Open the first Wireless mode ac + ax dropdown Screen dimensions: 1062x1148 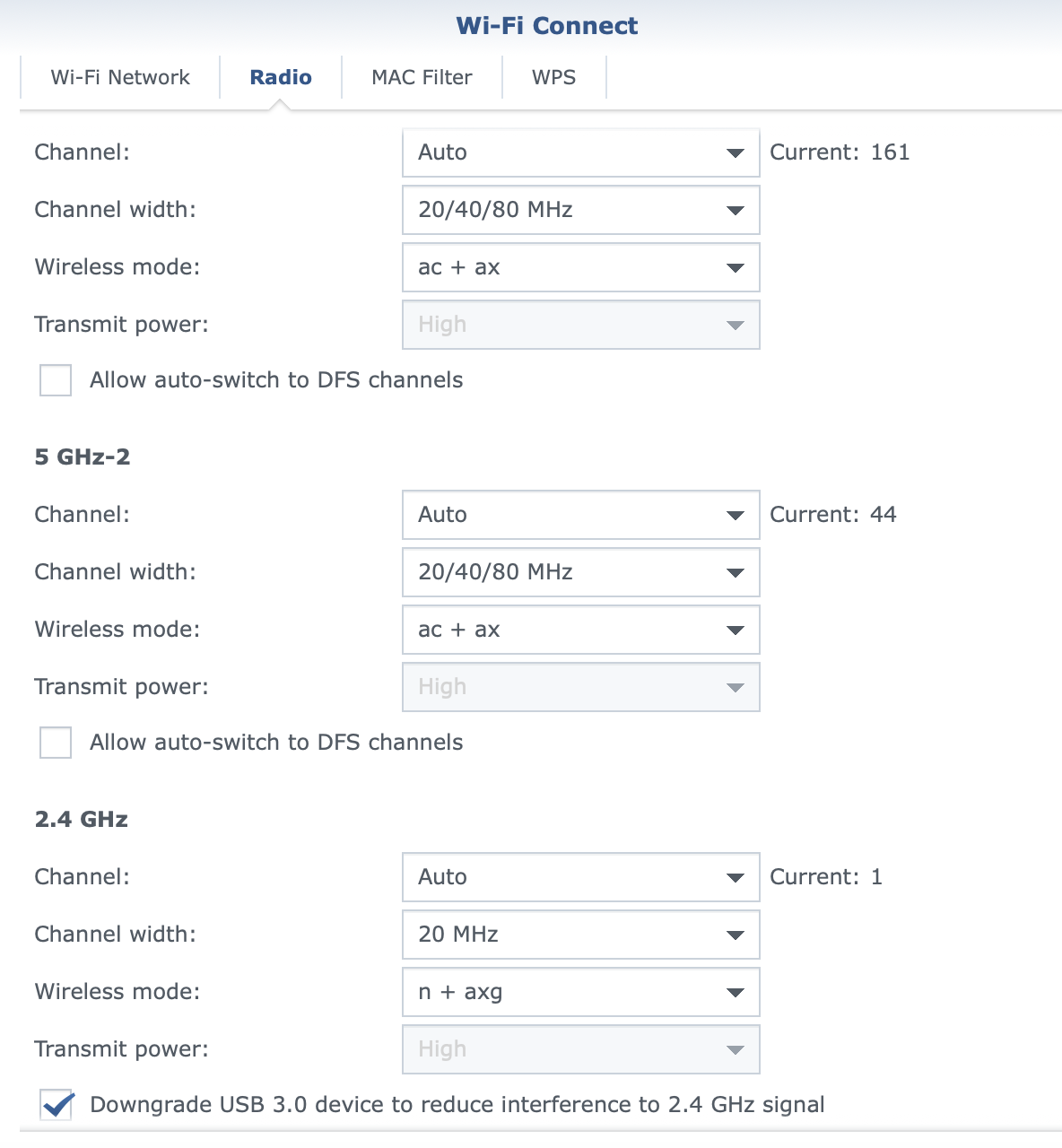tap(580, 267)
